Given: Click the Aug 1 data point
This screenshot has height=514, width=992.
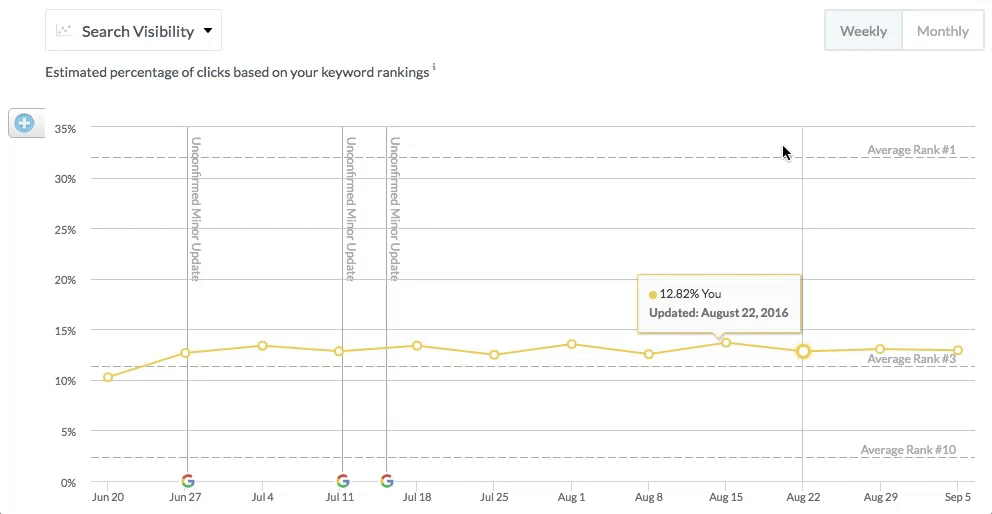Looking at the screenshot, I should click(571, 344).
